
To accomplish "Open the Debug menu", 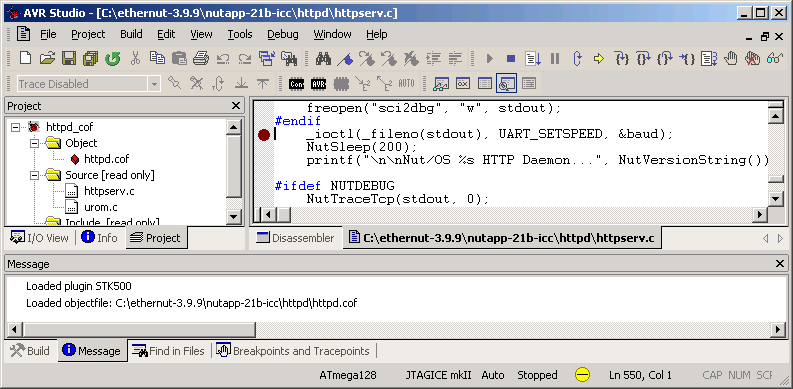I will coord(283,34).
